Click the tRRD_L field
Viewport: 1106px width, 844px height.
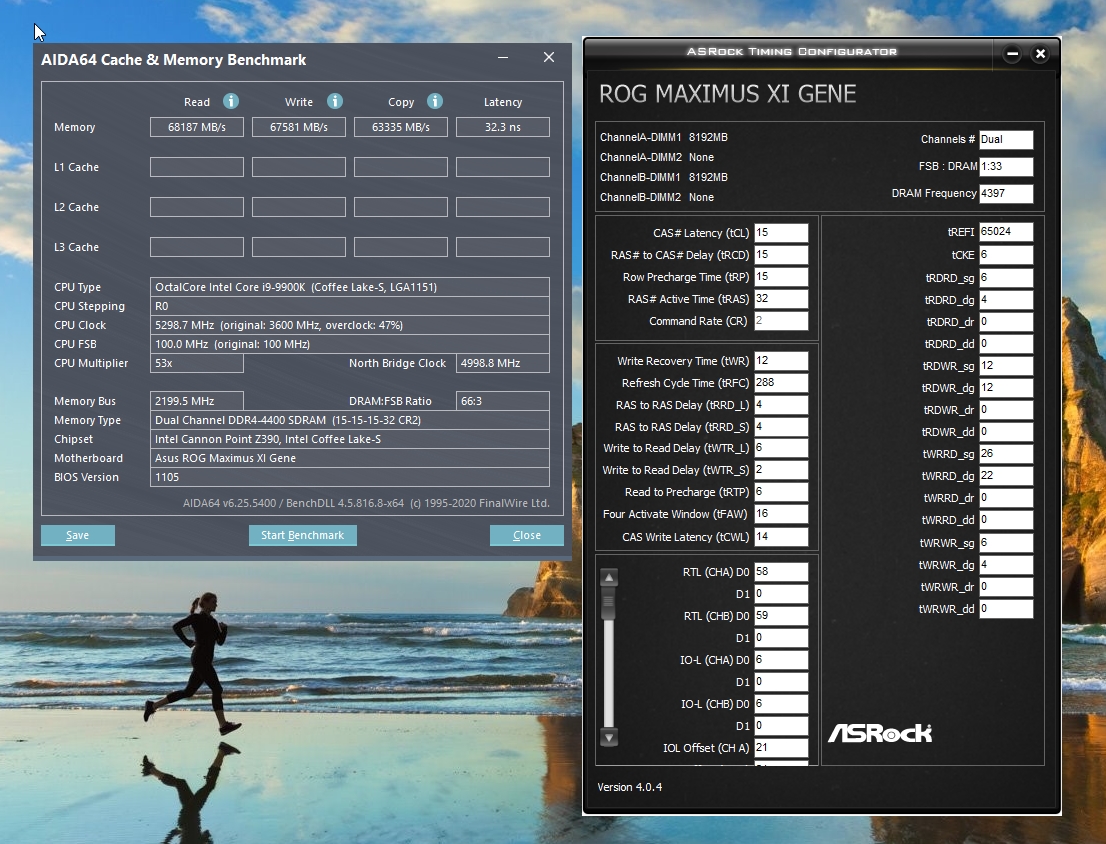coord(781,405)
